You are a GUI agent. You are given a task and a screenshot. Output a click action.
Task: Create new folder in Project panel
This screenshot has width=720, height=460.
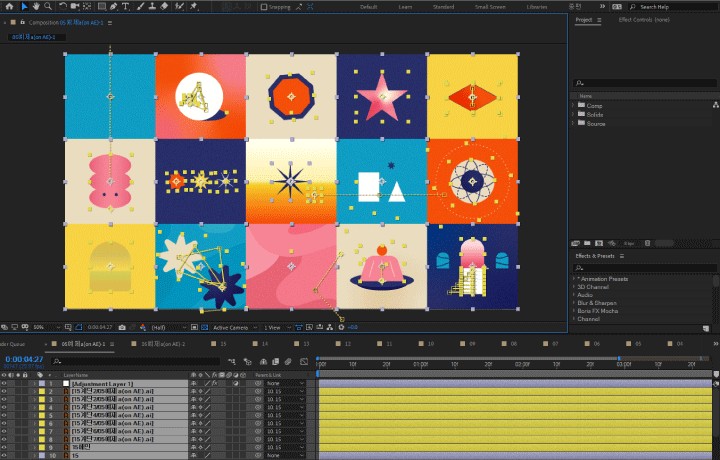point(586,242)
